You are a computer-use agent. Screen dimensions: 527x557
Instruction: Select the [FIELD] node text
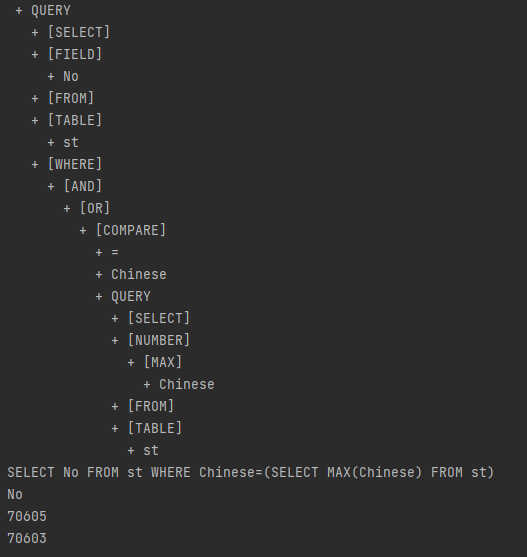pyautogui.click(x=75, y=54)
